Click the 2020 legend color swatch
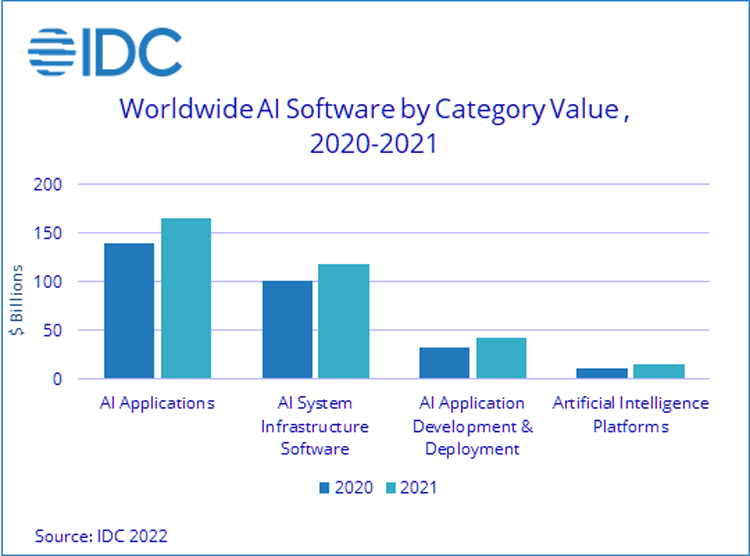 (324, 488)
